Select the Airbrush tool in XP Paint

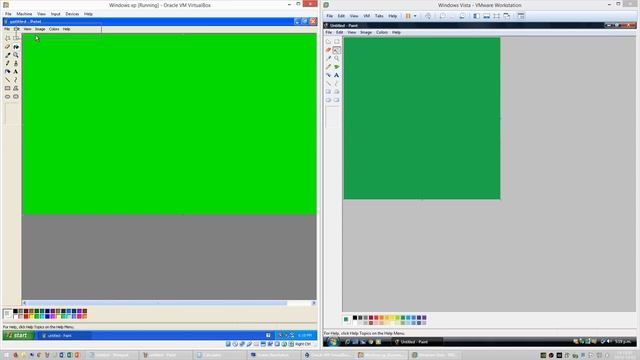[7, 71]
